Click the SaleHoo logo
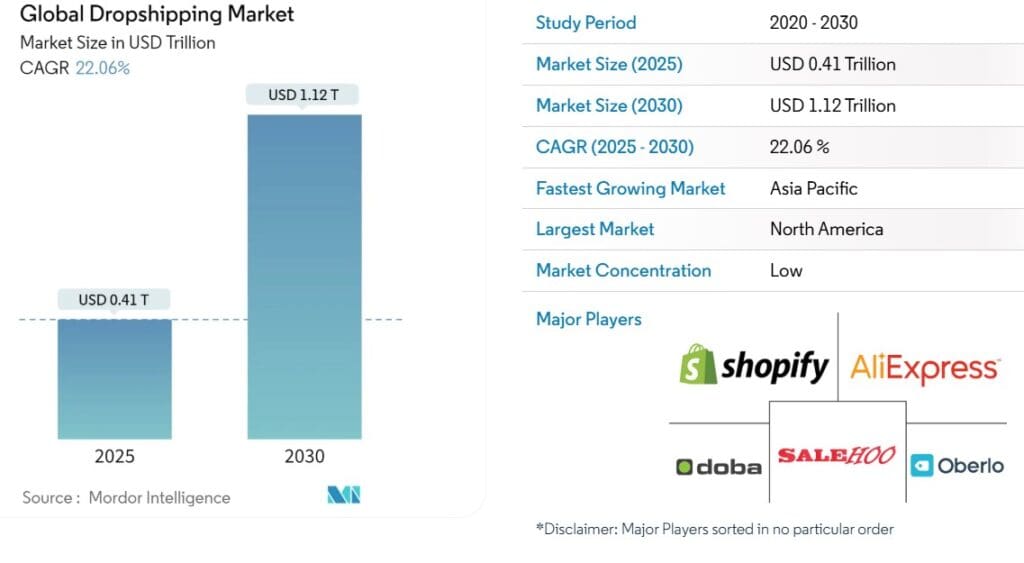Screen dimensions: 1024x563 837,455
